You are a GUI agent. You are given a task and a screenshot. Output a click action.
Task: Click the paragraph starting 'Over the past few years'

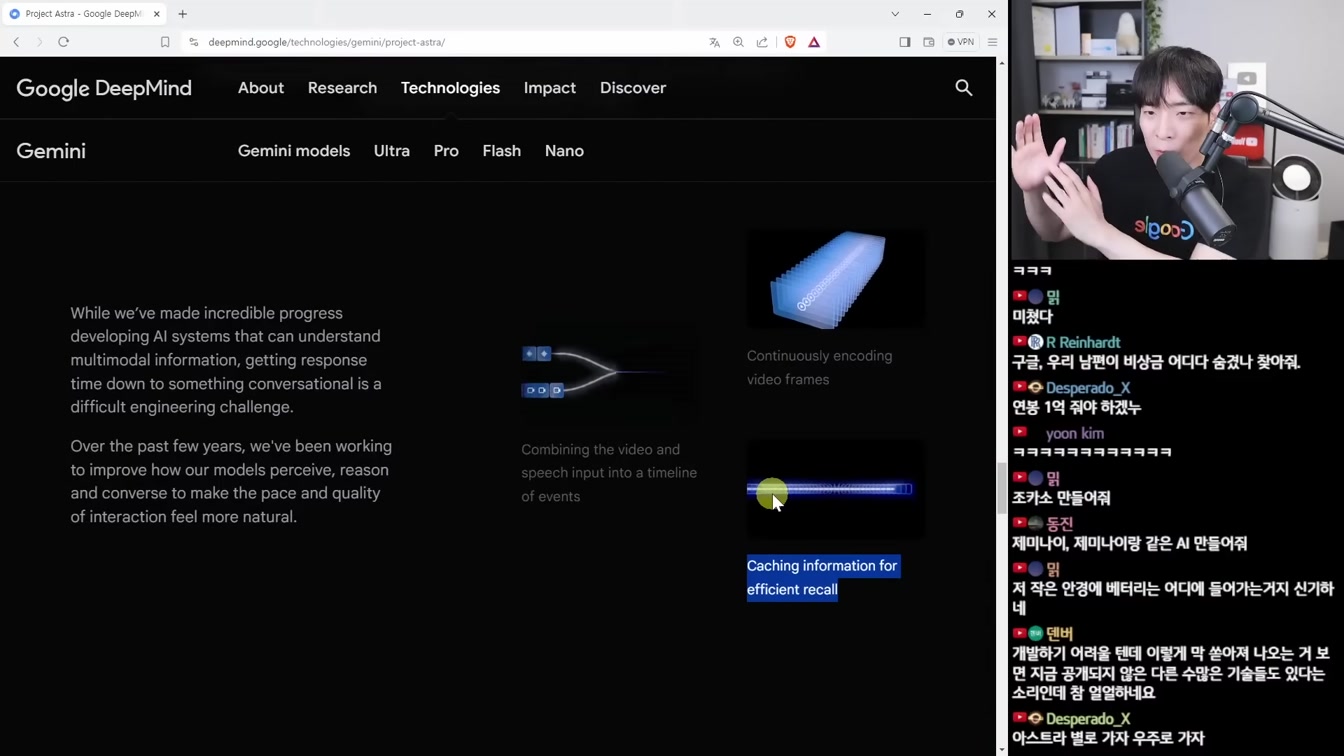tap(231, 481)
